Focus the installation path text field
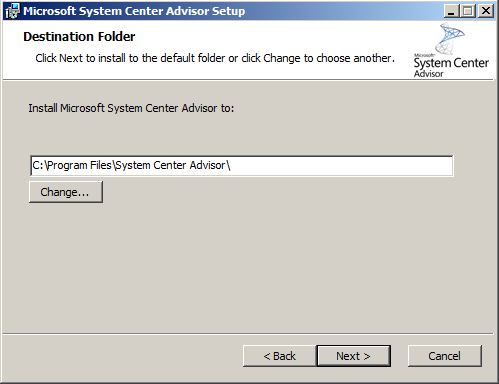Screen dimensions: 499x384 coord(242,165)
